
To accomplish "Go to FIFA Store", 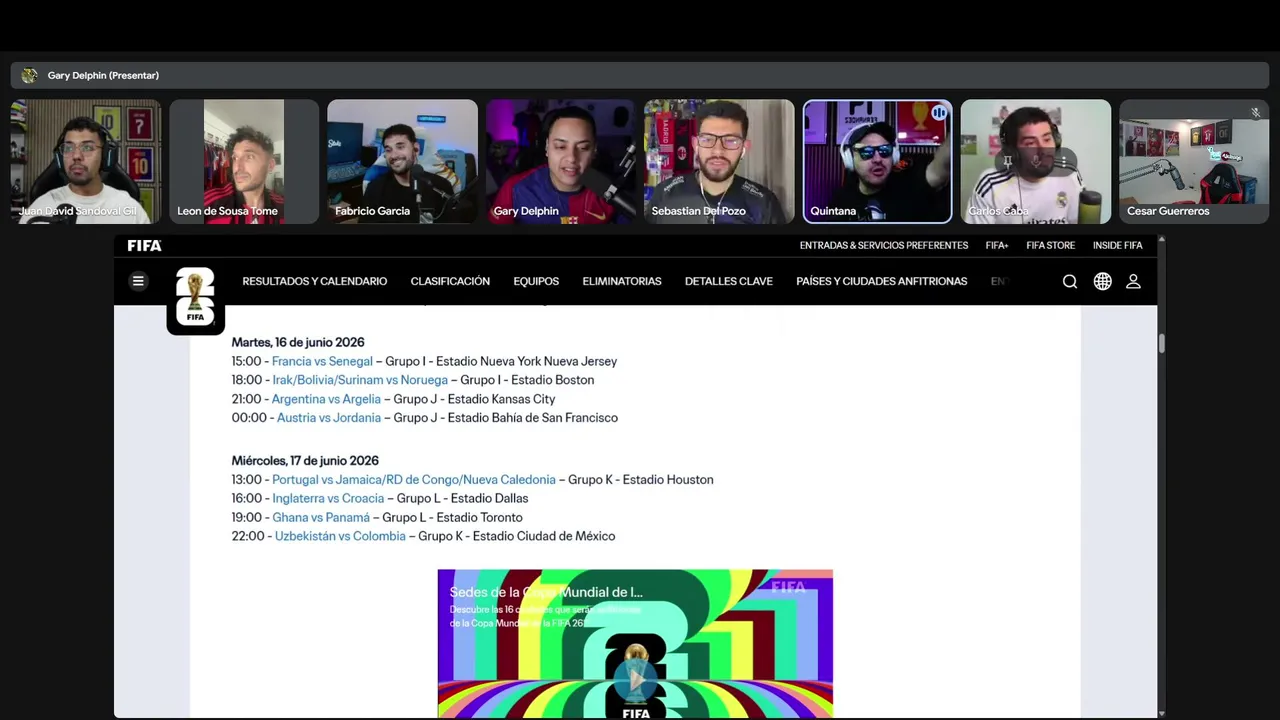I will click(1050, 245).
